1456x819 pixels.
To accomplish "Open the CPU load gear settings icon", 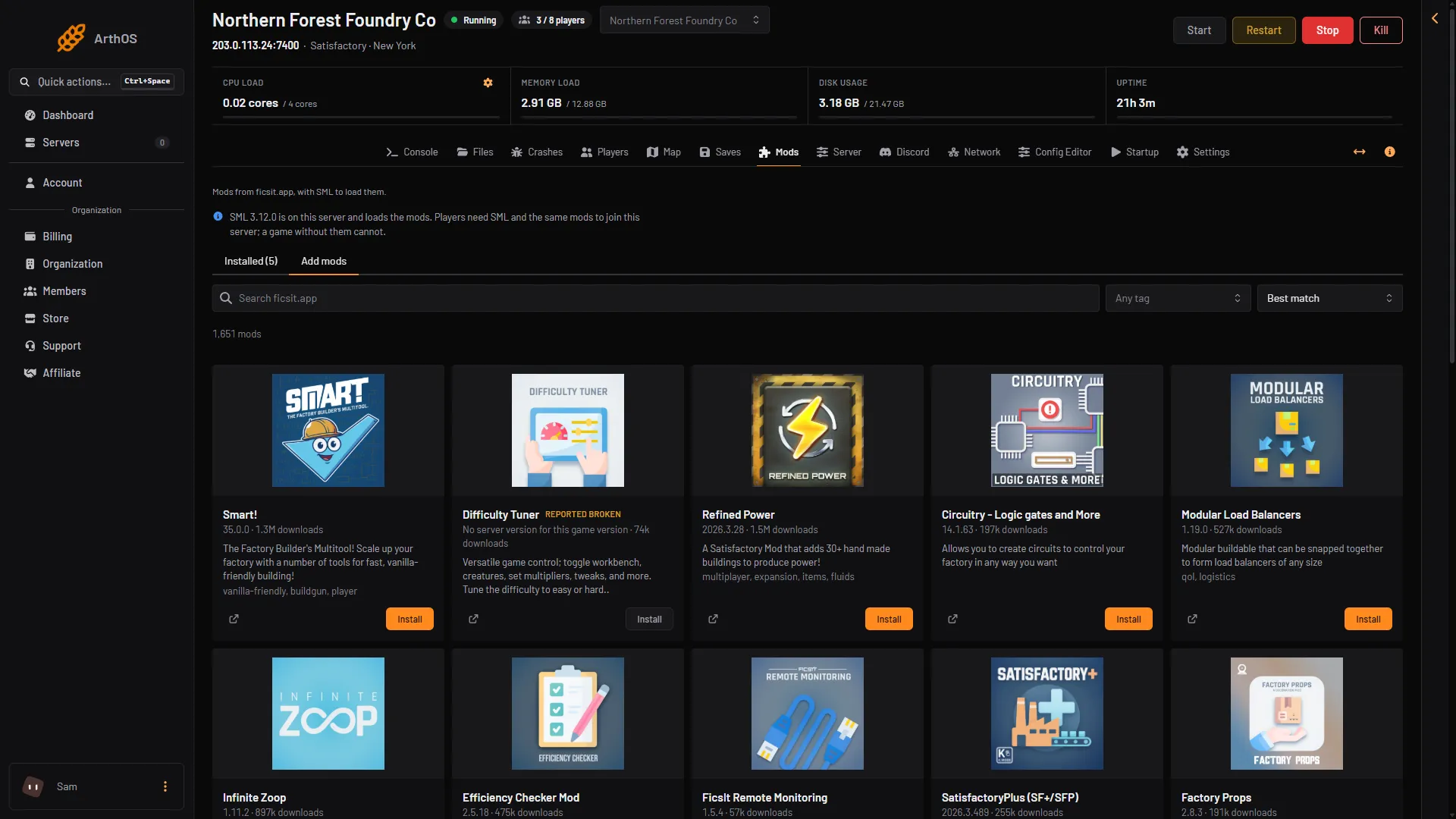I will coord(488,83).
